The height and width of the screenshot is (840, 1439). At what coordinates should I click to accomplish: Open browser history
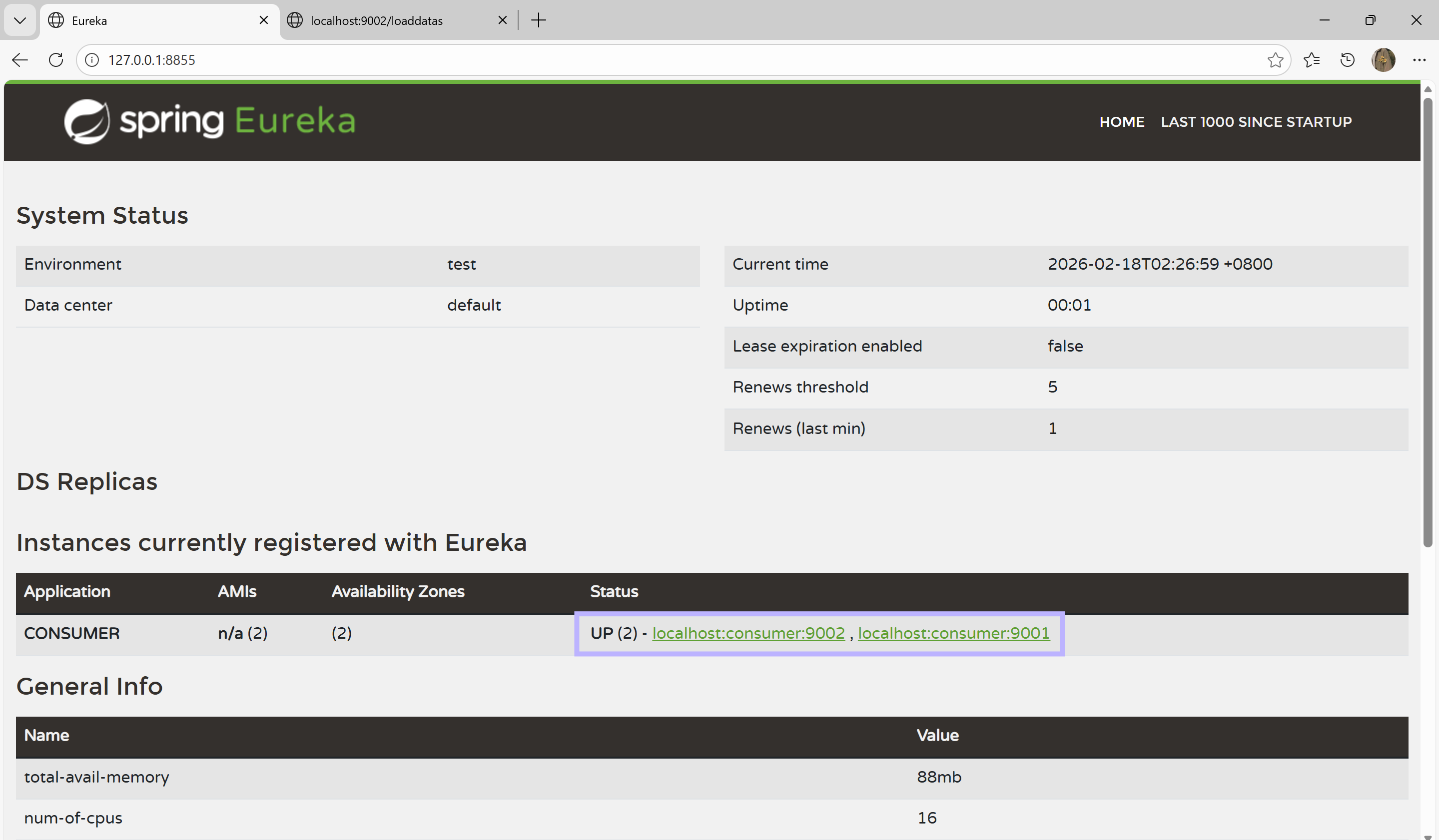click(x=1348, y=60)
